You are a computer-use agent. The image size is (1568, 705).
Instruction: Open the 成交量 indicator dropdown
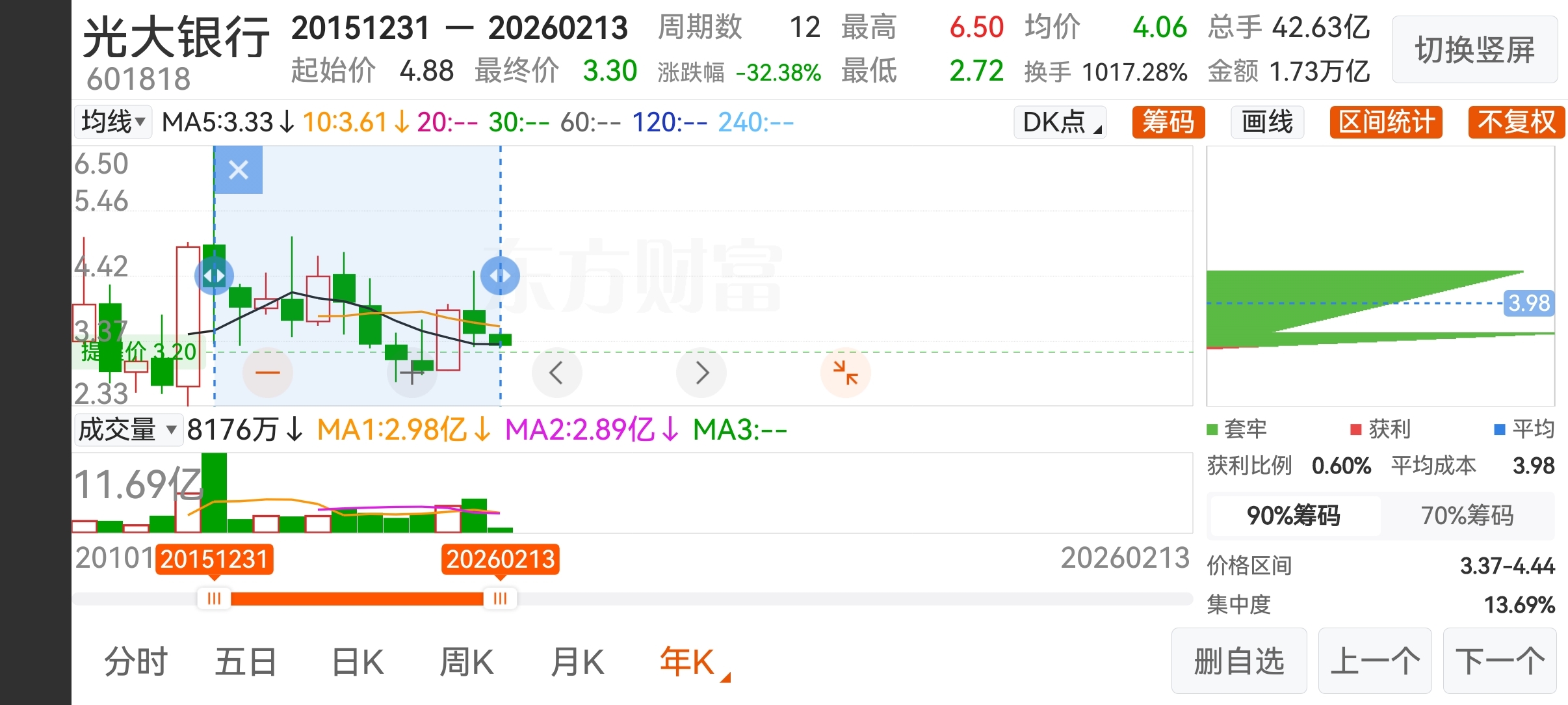(127, 430)
